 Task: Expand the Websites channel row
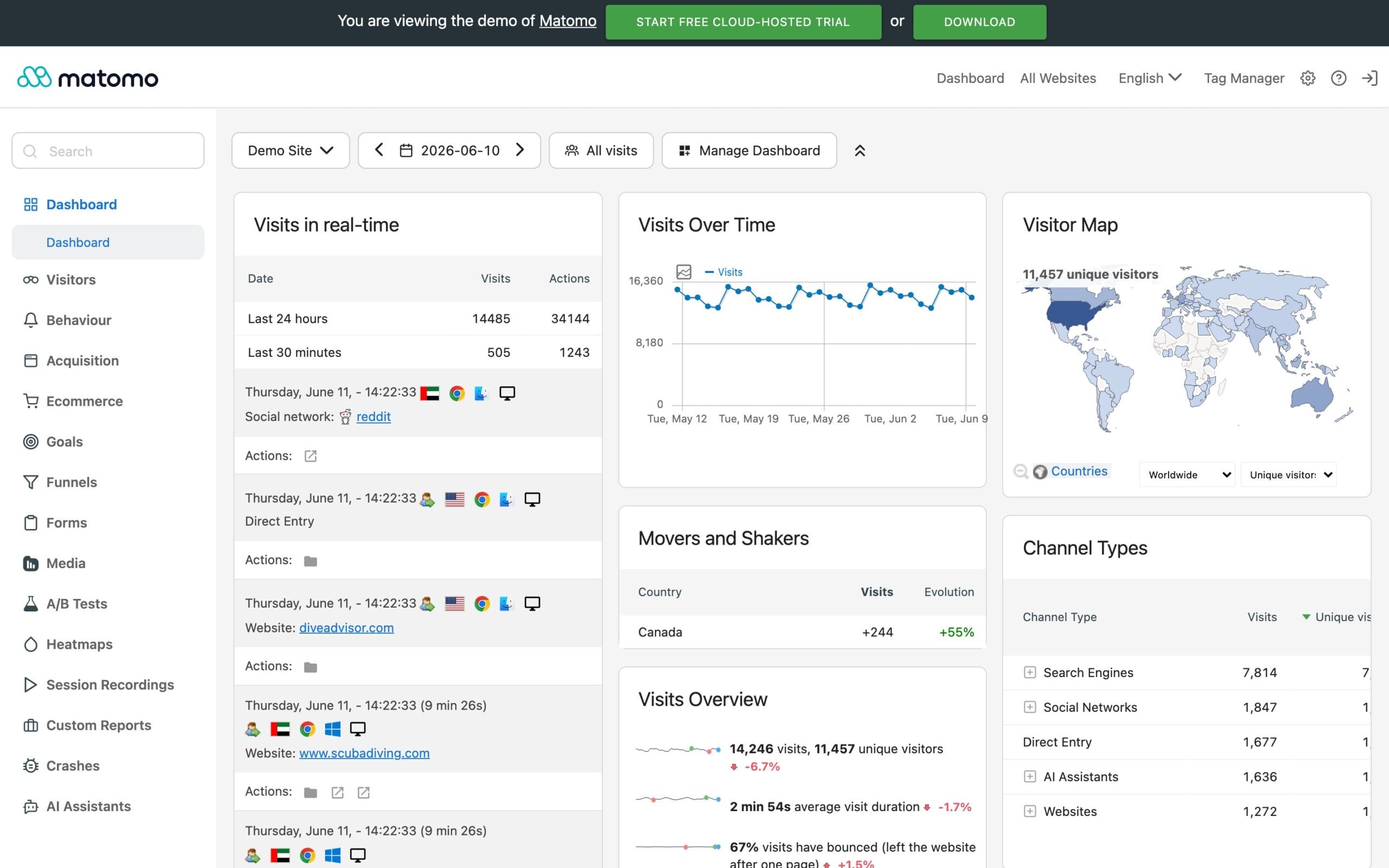[x=1030, y=811]
